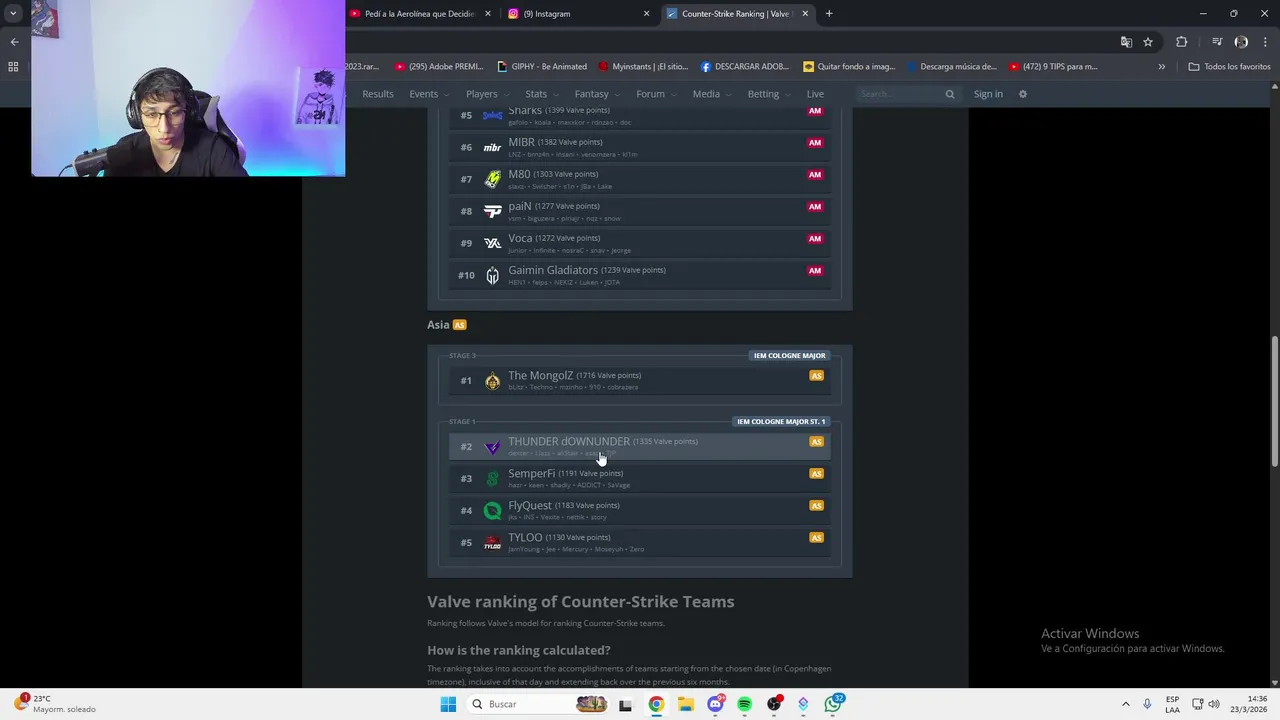Click the FlyQuest team logo

click(x=492, y=511)
